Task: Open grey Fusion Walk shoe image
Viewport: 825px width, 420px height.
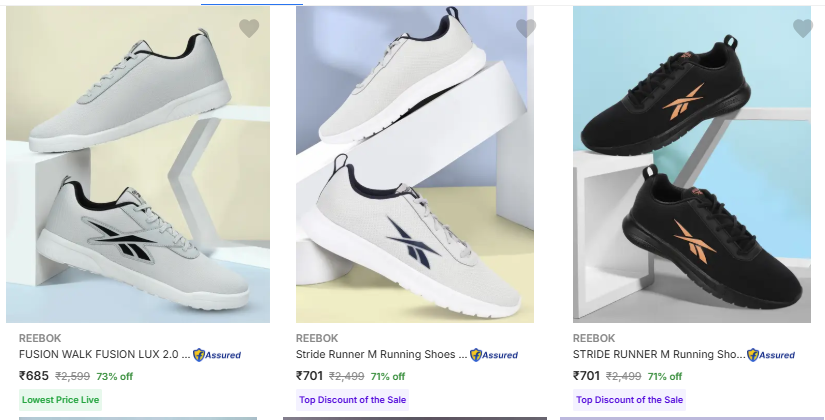Action: [138, 165]
